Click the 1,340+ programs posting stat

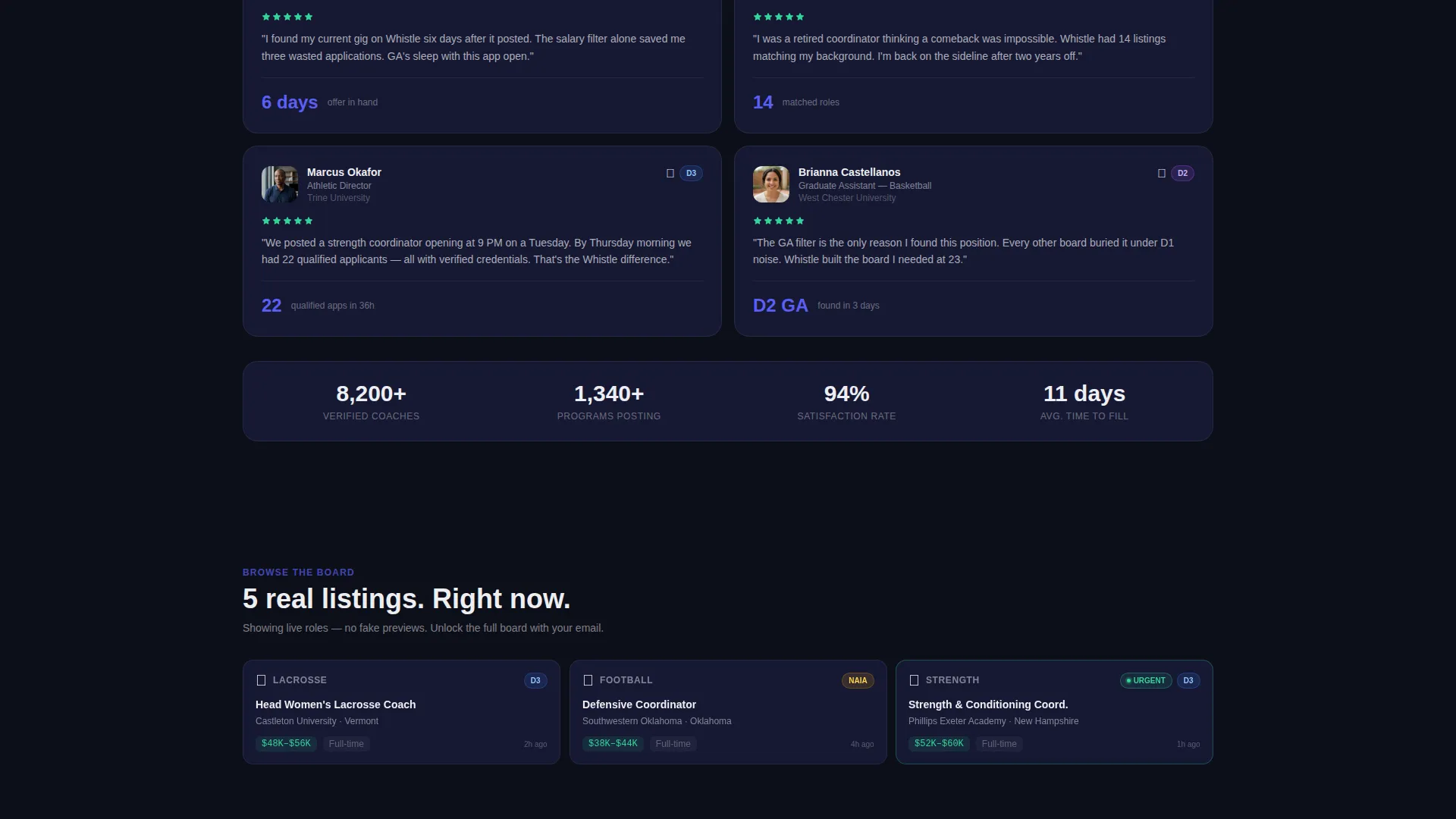609,402
